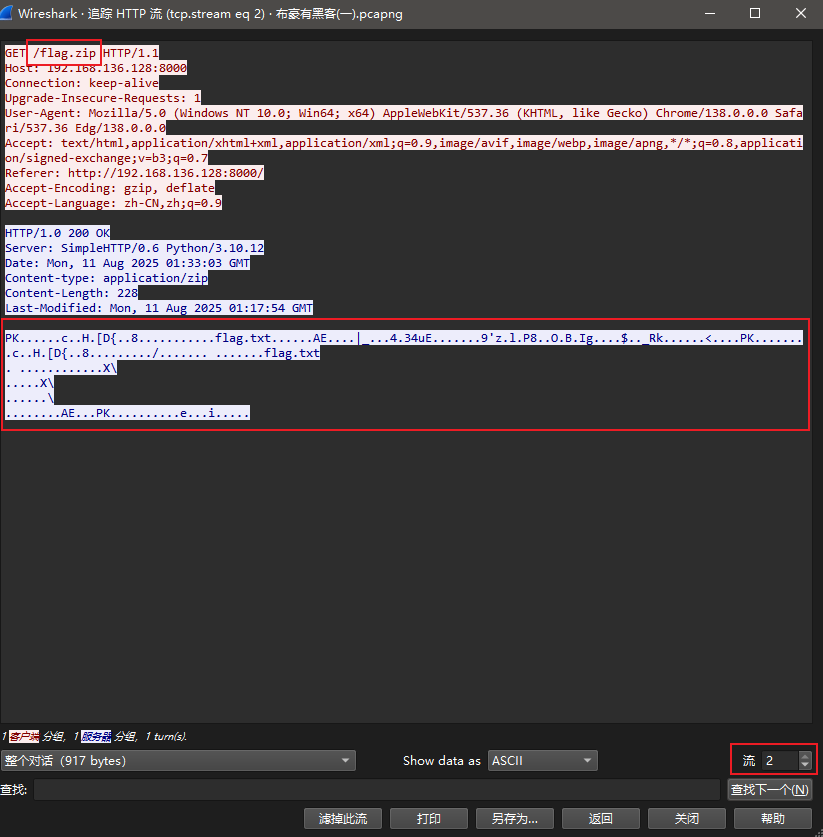
Task: Close the window with the X icon
Action: coord(801,13)
